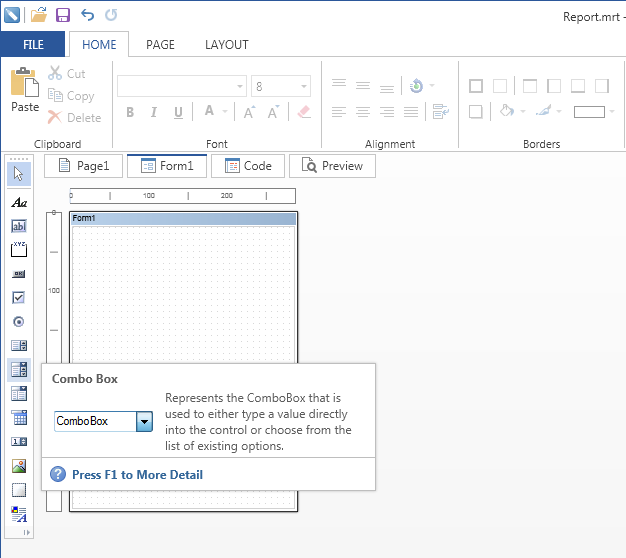Select the Form1 title bar
The width and height of the screenshot is (626, 558).
click(183, 218)
